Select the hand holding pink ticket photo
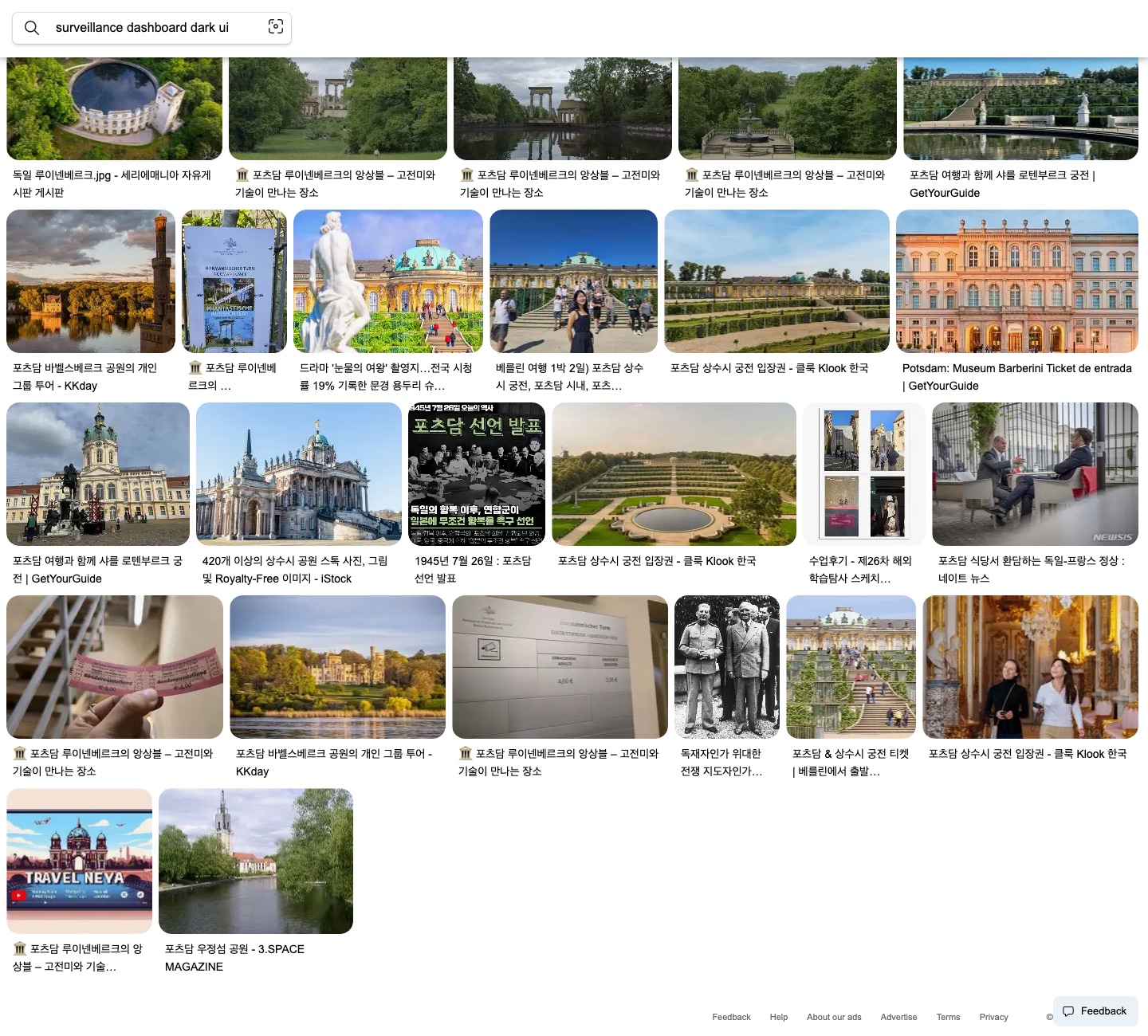Viewport: 1148px width, 1036px height. (x=115, y=667)
